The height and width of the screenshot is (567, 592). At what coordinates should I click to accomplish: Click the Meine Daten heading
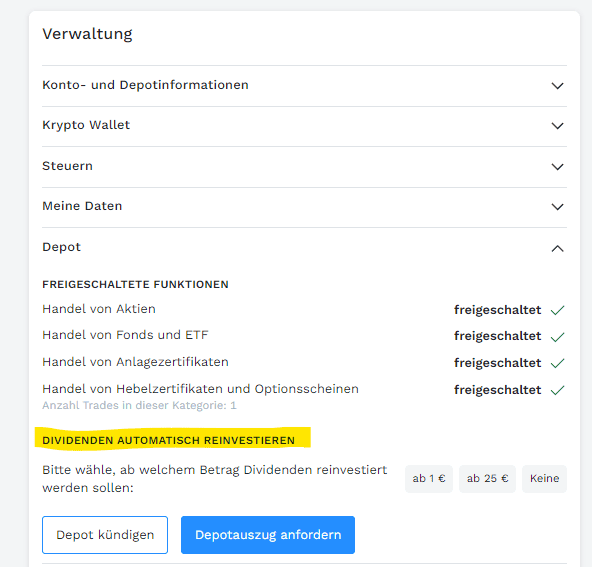[x=82, y=206]
